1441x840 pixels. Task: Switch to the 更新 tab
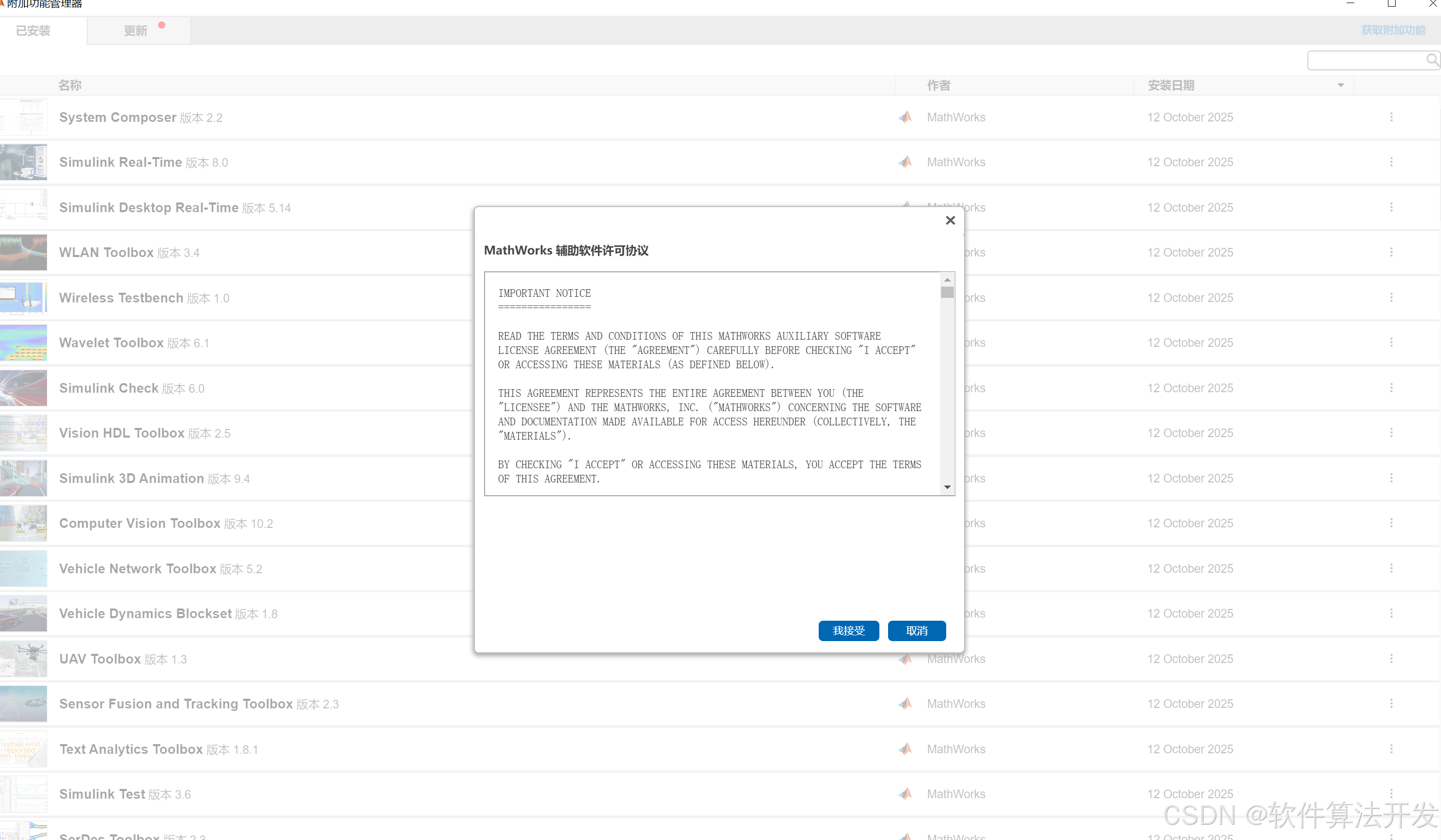click(136, 31)
